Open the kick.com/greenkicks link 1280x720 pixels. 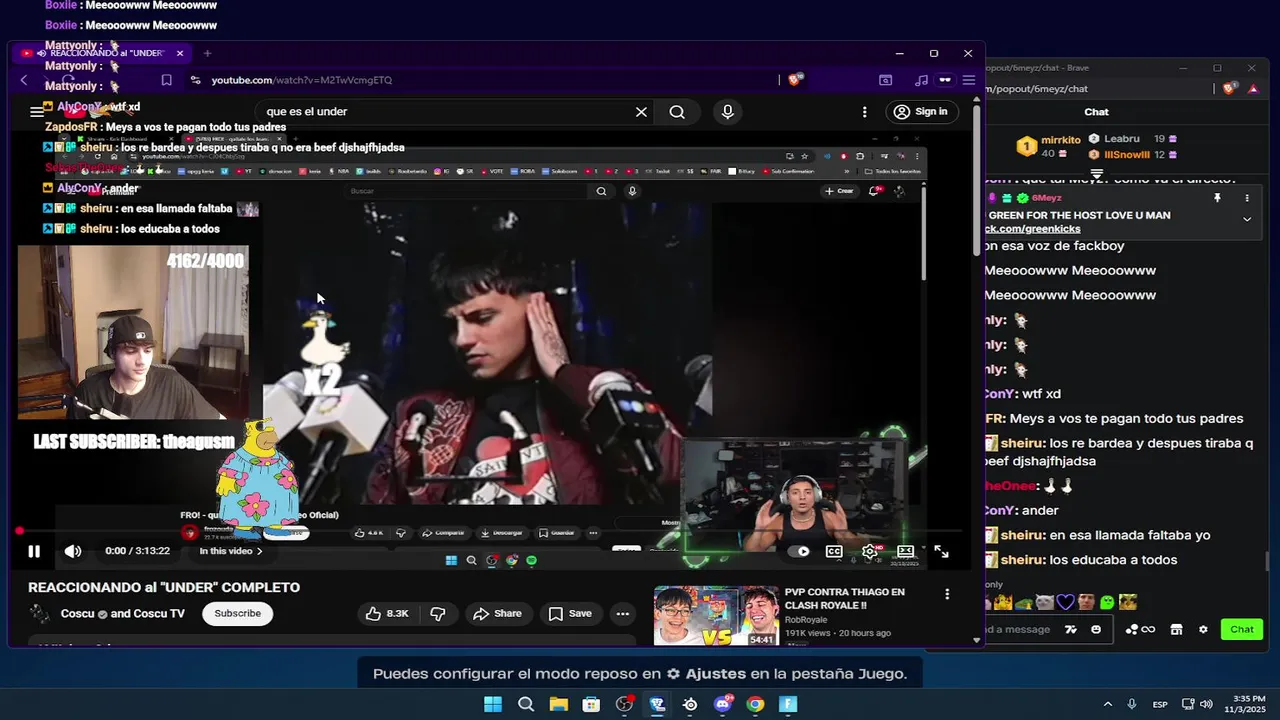pos(1032,229)
